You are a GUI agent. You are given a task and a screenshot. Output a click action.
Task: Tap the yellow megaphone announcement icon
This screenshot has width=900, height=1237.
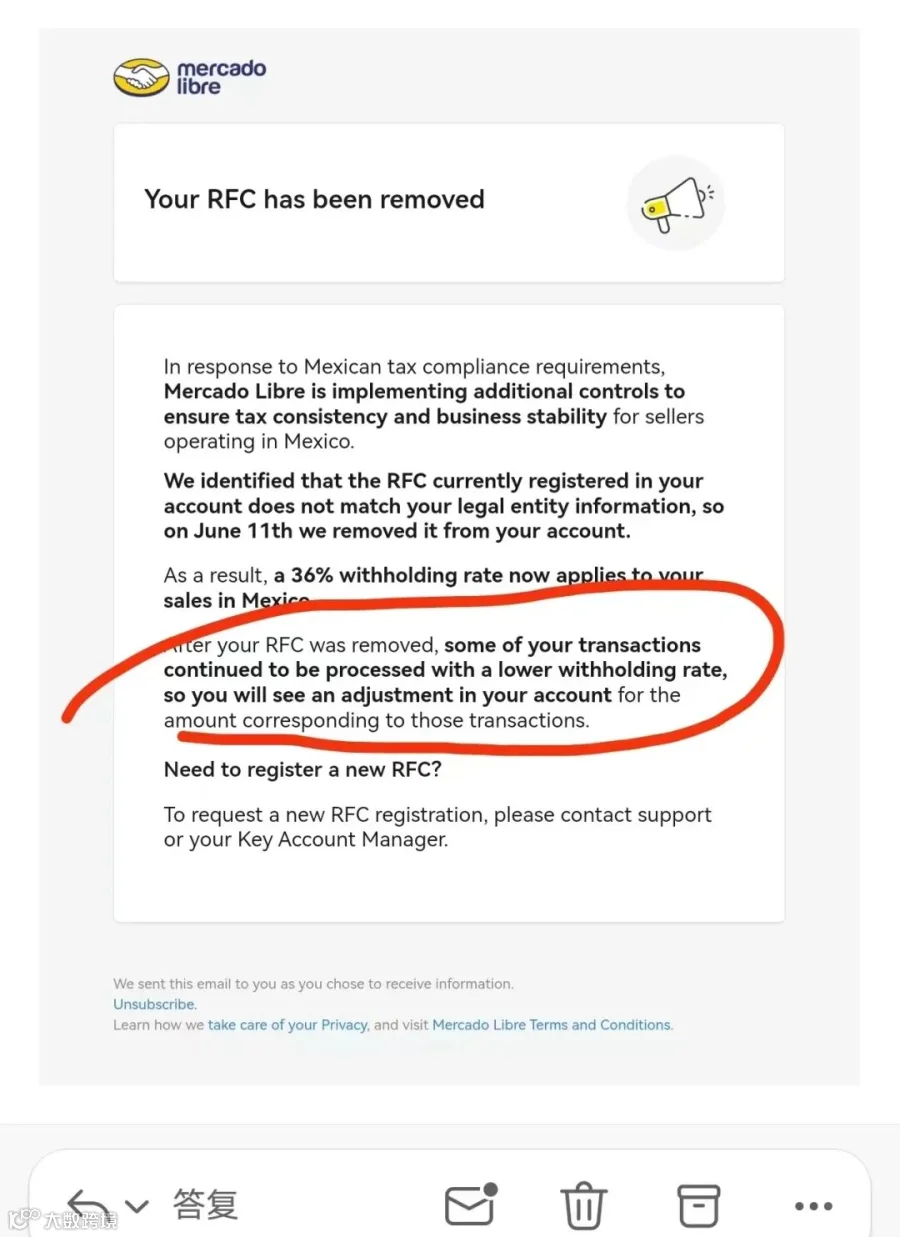click(676, 203)
